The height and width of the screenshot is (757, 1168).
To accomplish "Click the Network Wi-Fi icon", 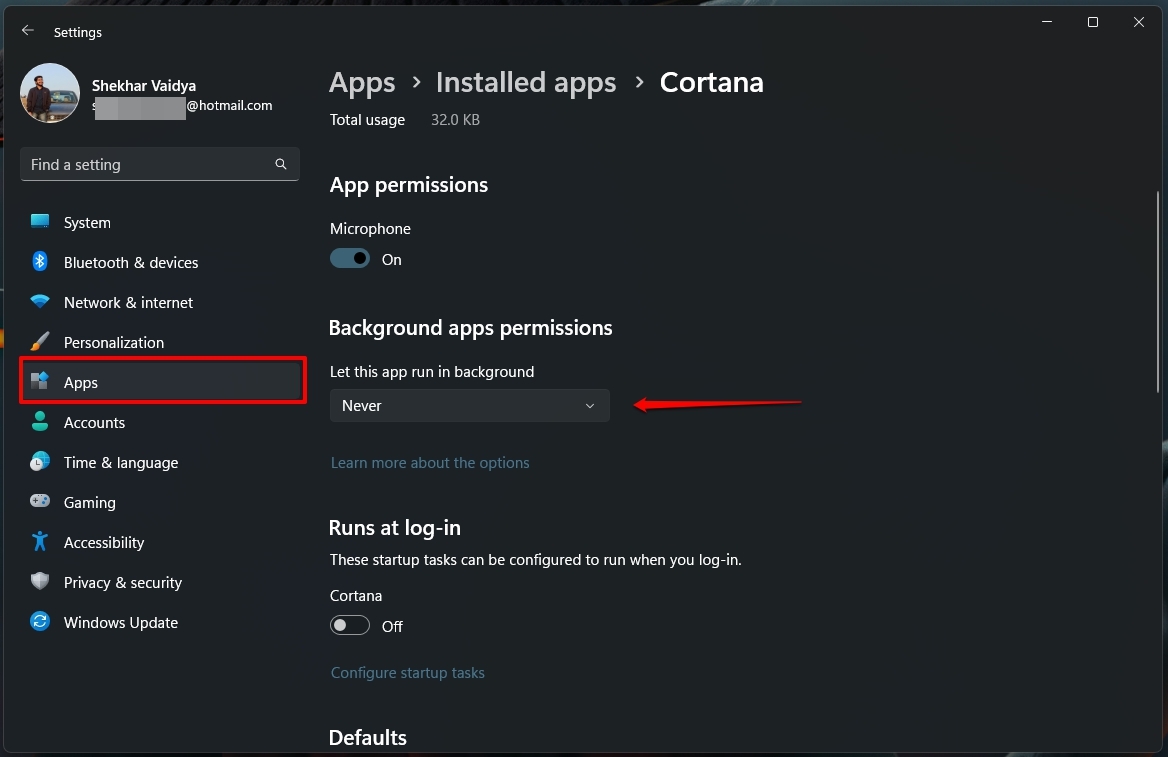I will coord(40,302).
